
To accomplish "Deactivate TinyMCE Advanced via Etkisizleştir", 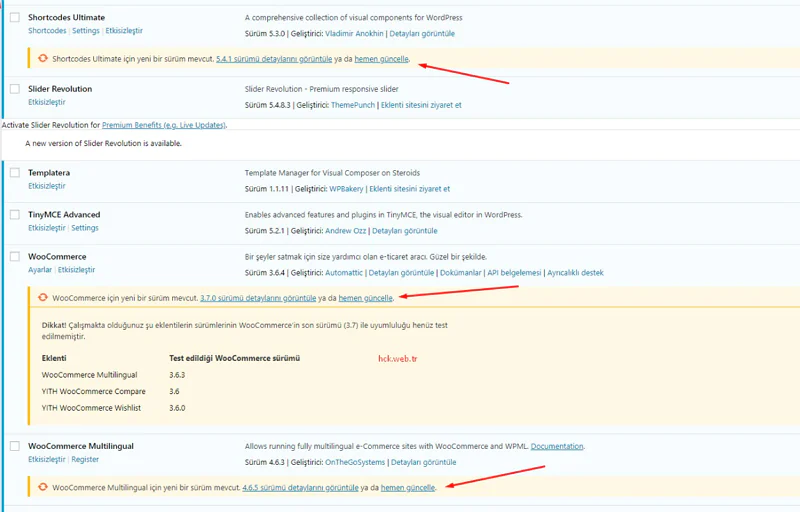I will click(x=47, y=227).
